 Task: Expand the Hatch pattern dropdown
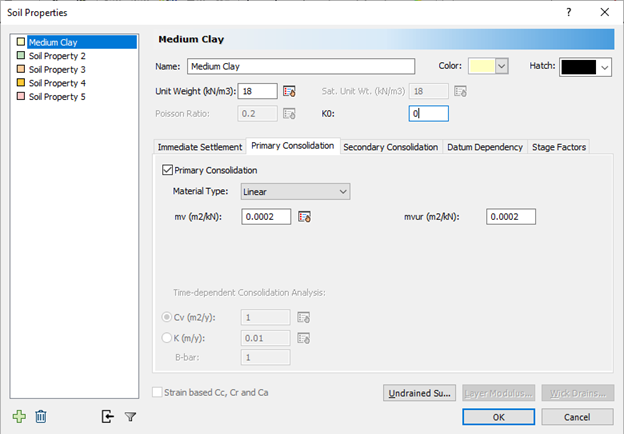point(605,67)
